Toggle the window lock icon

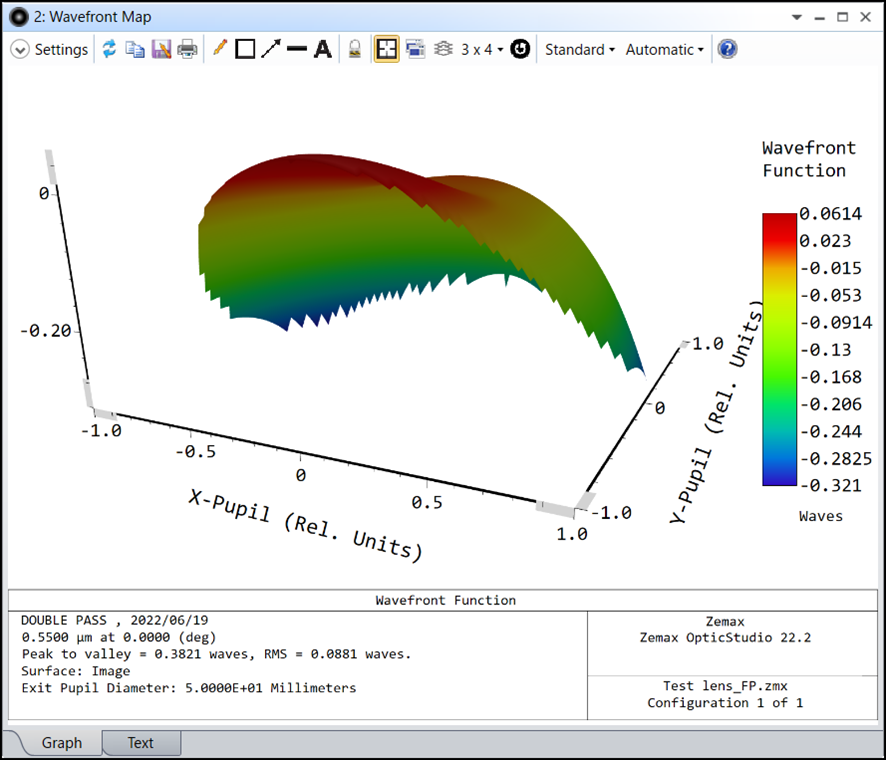coord(355,49)
